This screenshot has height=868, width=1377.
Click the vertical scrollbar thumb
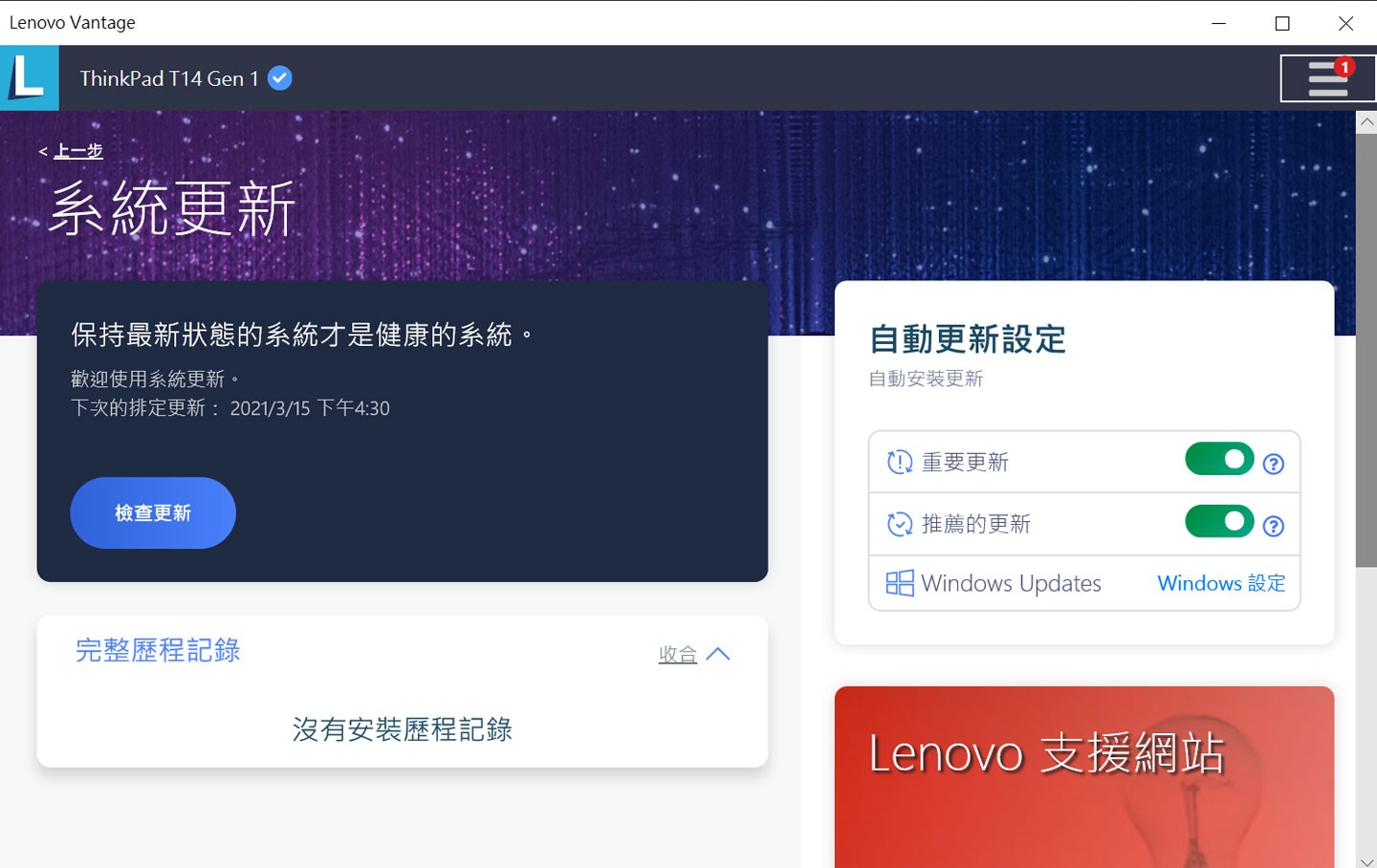click(x=1366, y=349)
